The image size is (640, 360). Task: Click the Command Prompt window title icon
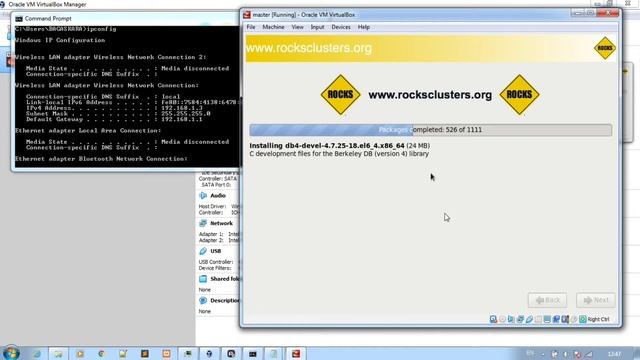[19, 19]
